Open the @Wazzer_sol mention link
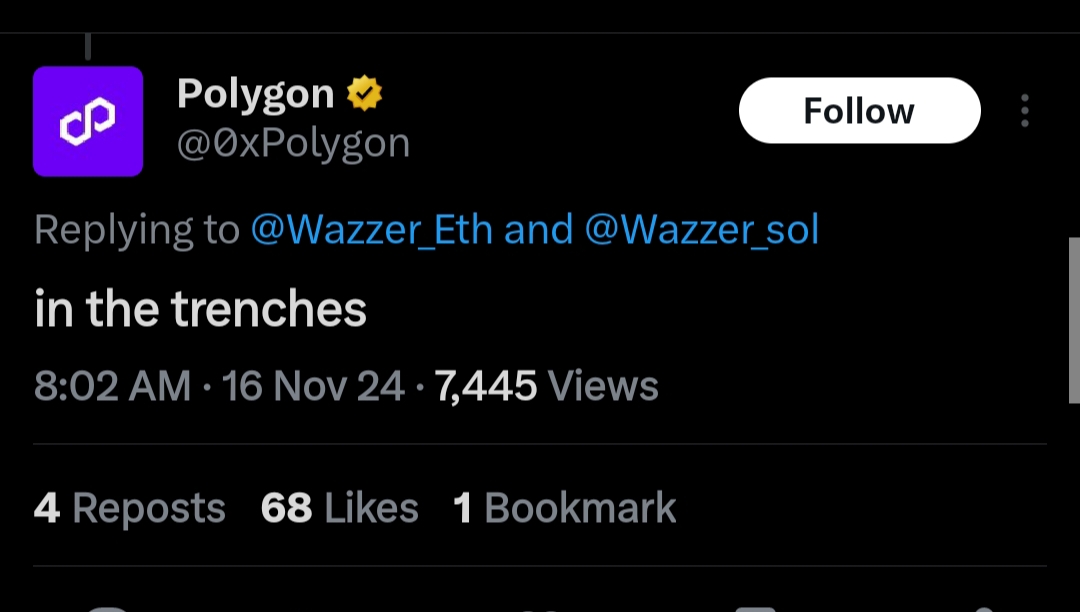This screenshot has width=1080, height=612. point(701,230)
